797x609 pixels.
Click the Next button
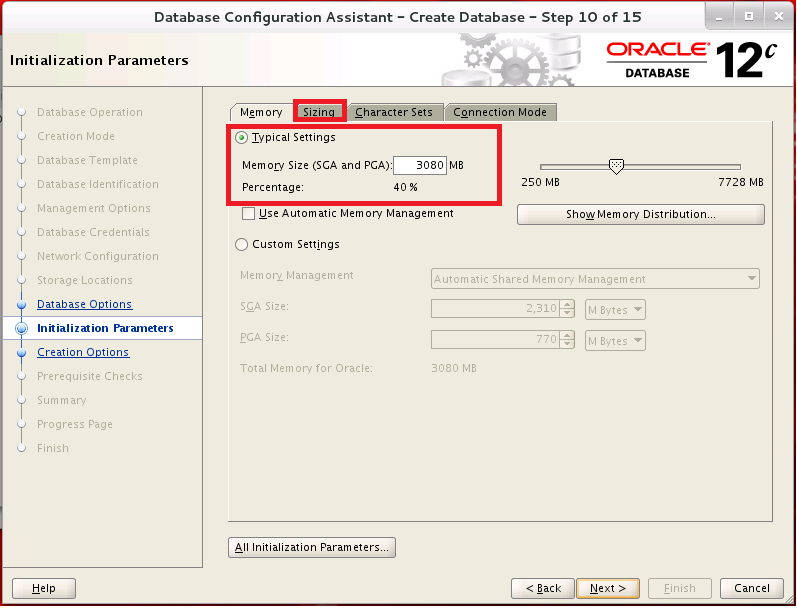(607, 588)
